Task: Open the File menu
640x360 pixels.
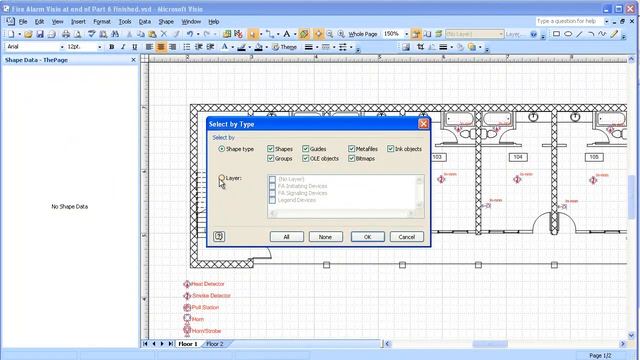Action: click(23, 22)
